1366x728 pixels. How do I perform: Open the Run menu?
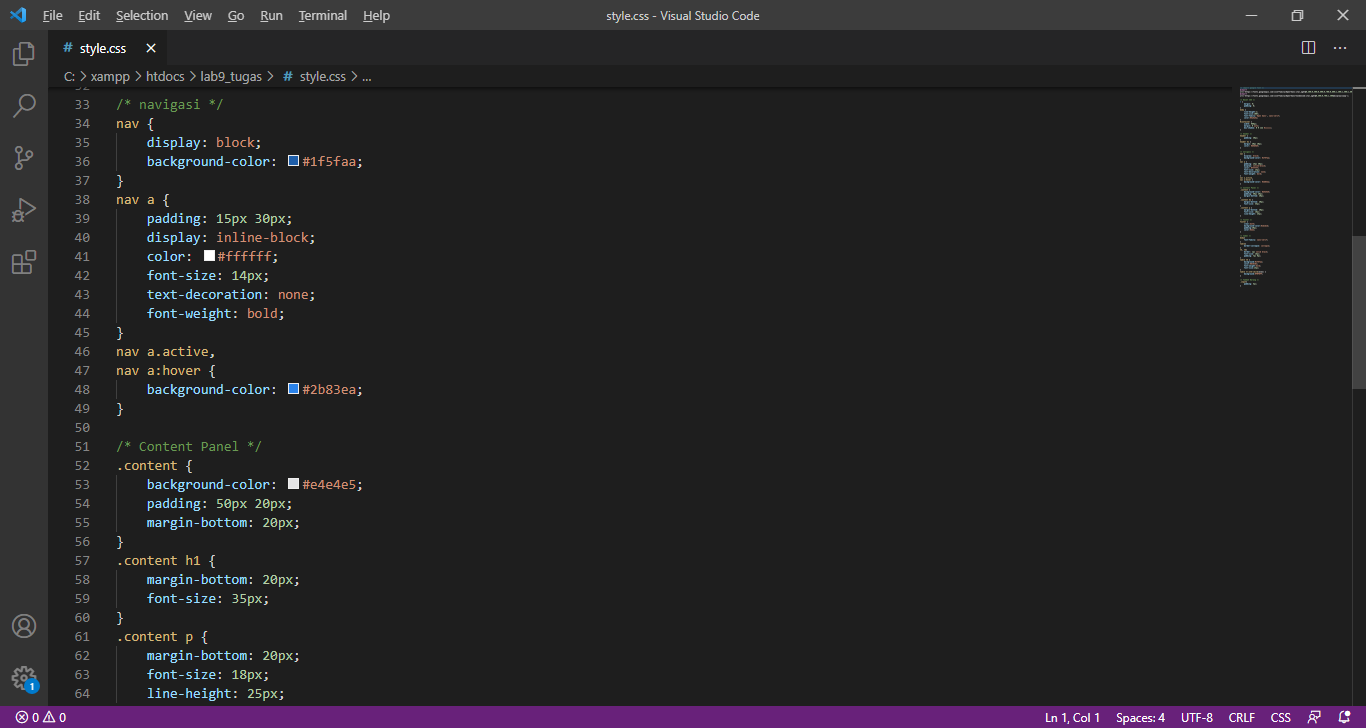coord(271,16)
